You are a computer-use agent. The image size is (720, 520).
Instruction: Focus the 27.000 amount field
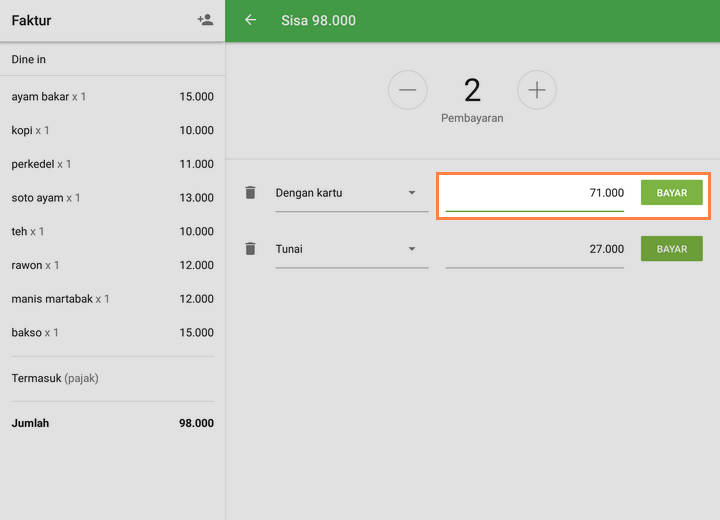534,249
